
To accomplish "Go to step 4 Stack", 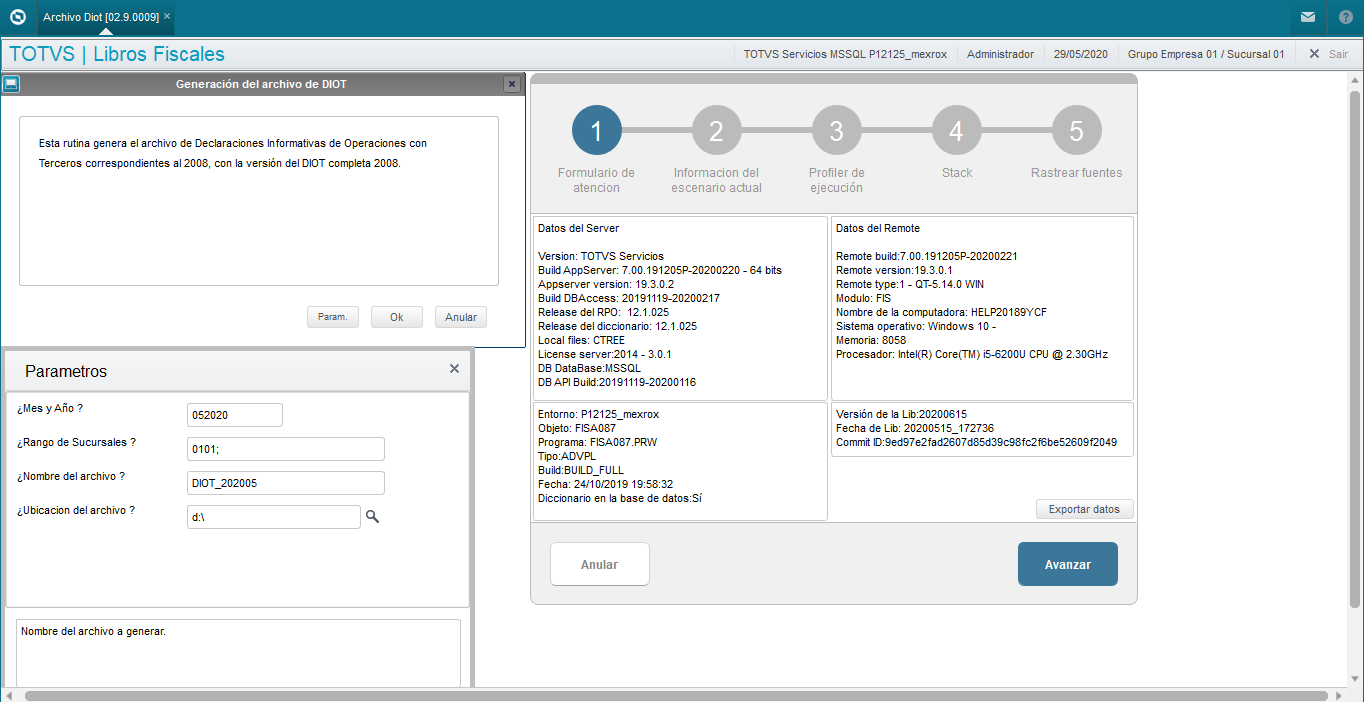I will 957,131.
